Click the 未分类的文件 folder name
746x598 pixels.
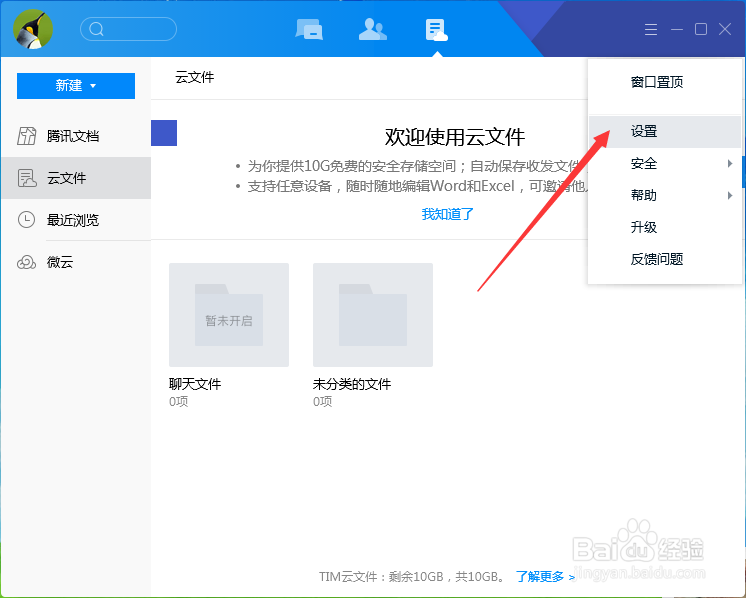[x=352, y=384]
